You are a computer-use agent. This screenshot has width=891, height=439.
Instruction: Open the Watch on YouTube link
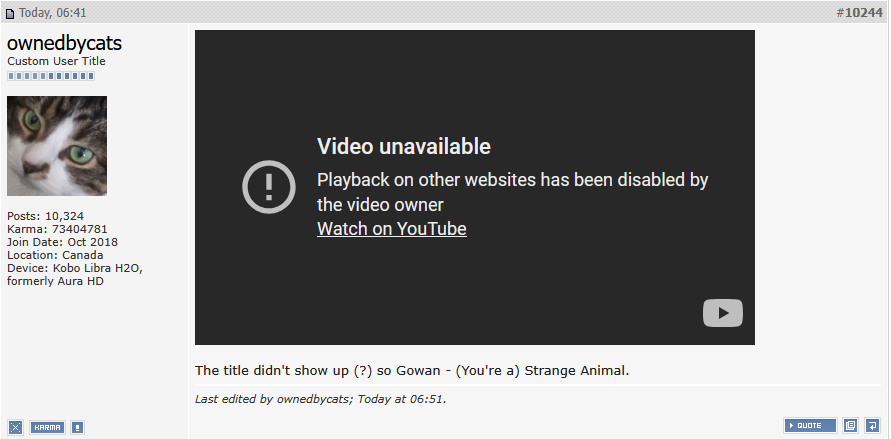point(392,228)
